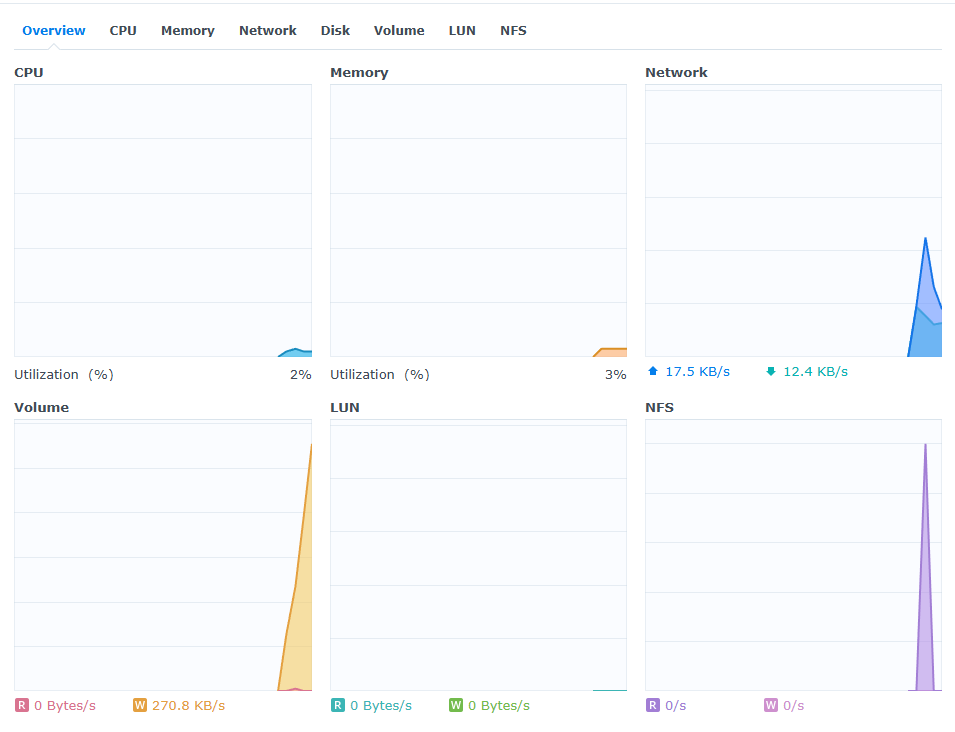Click the CPU utilization graph area
955x732 pixels.
pos(163,220)
